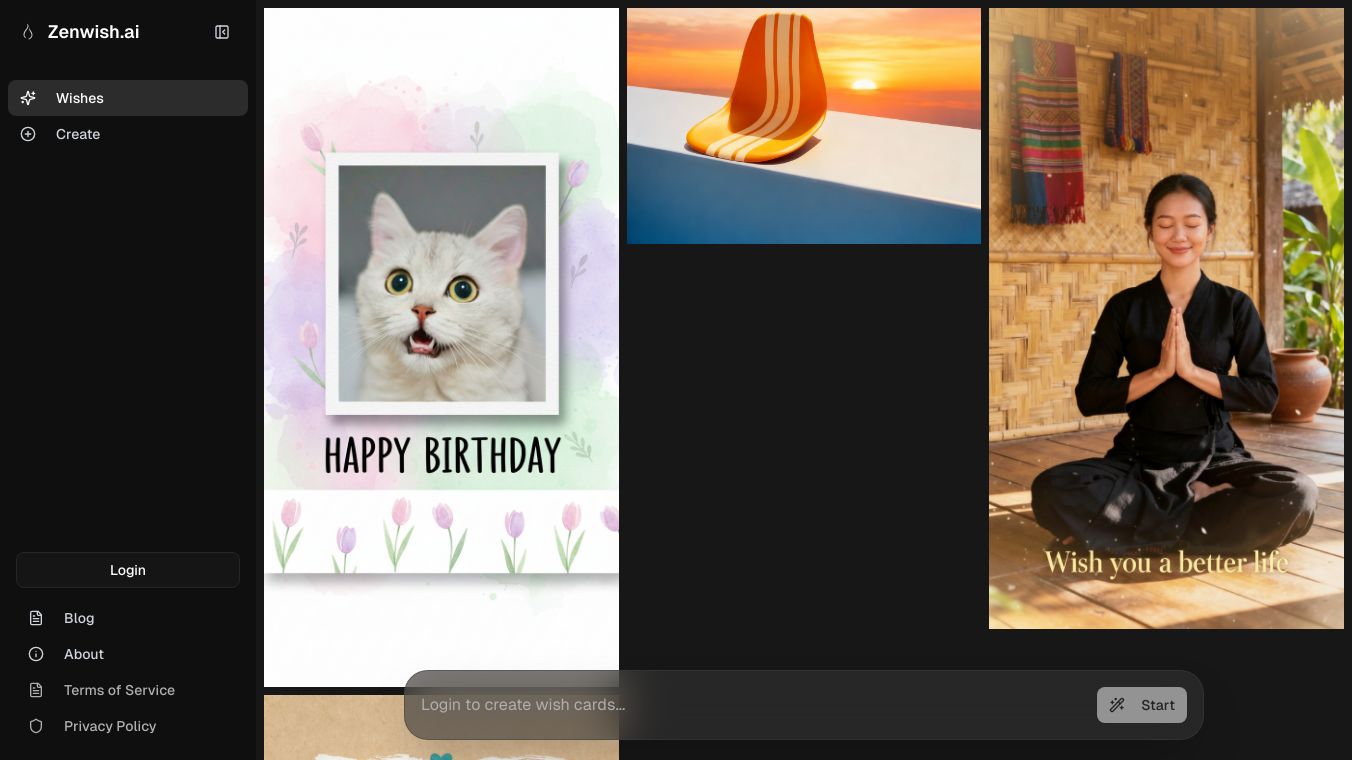
Task: Open the 'Wish you a better life' card
Action: [x=1166, y=318]
